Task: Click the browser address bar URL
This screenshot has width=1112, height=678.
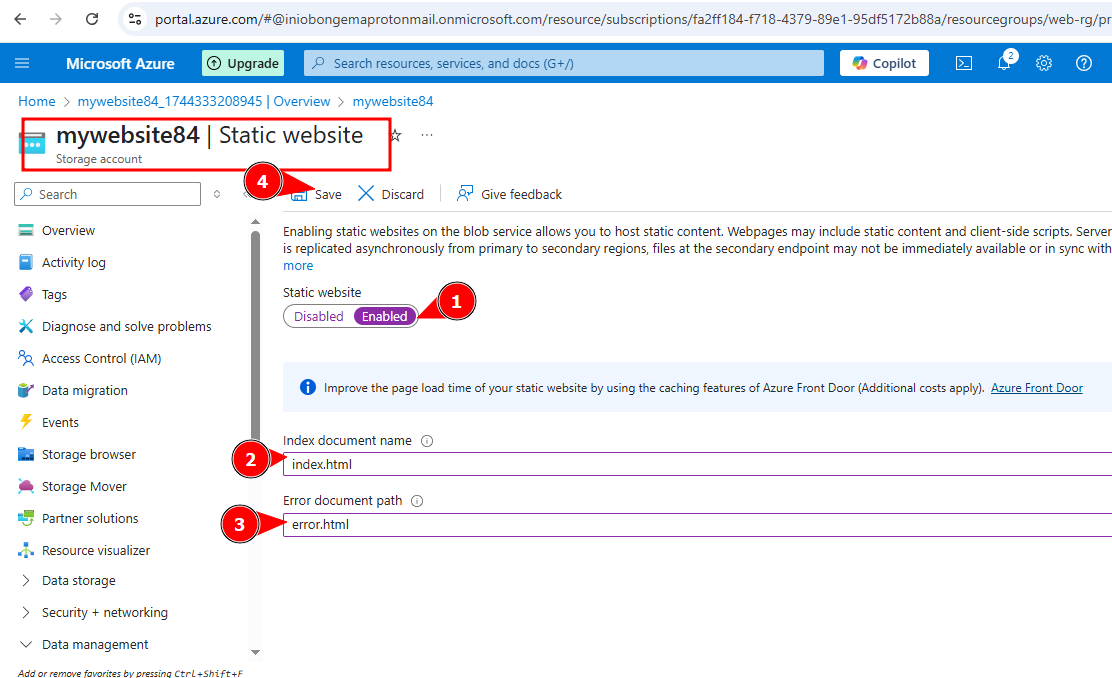Action: pos(631,19)
